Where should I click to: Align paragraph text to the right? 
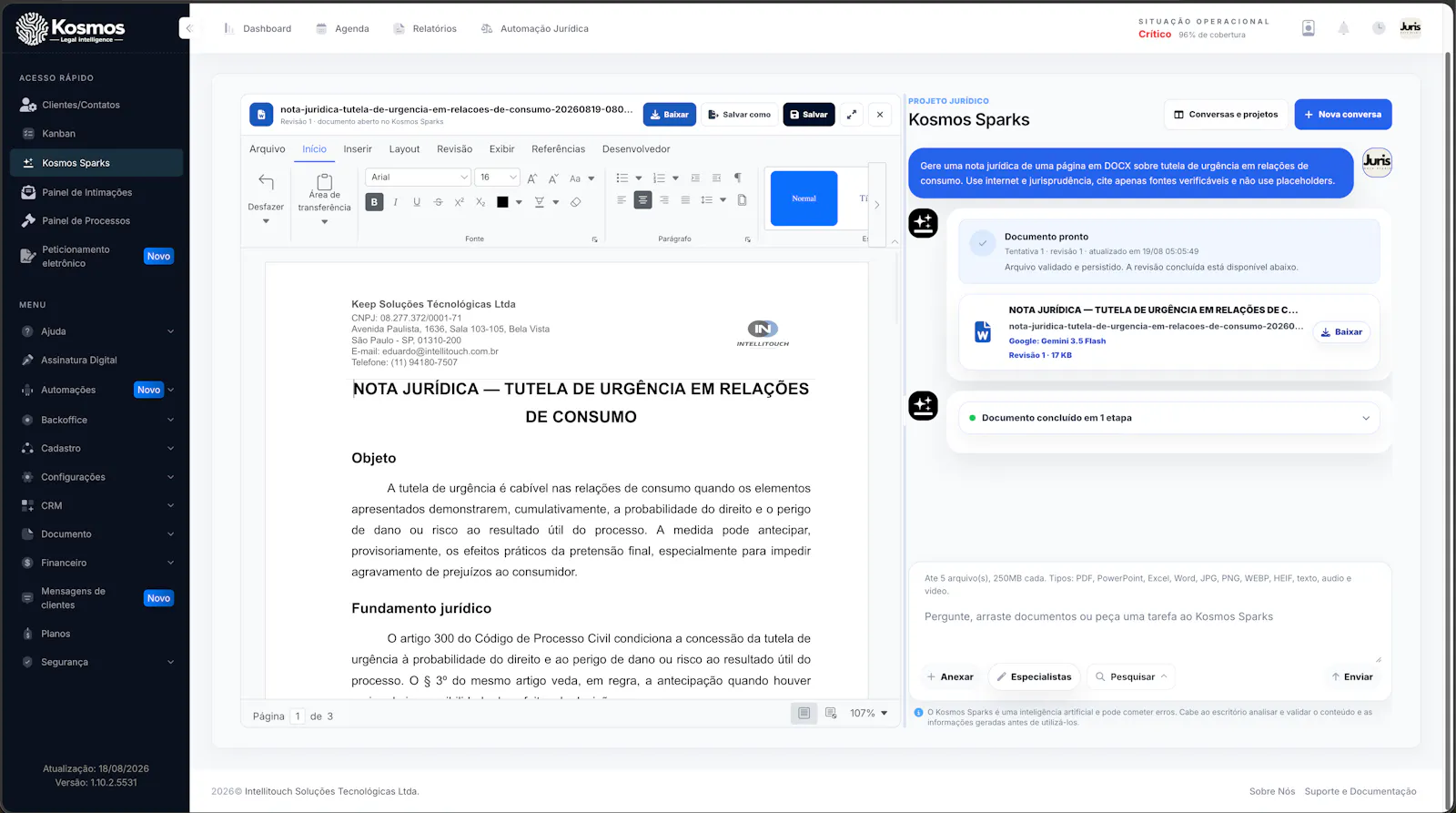pyautogui.click(x=664, y=200)
